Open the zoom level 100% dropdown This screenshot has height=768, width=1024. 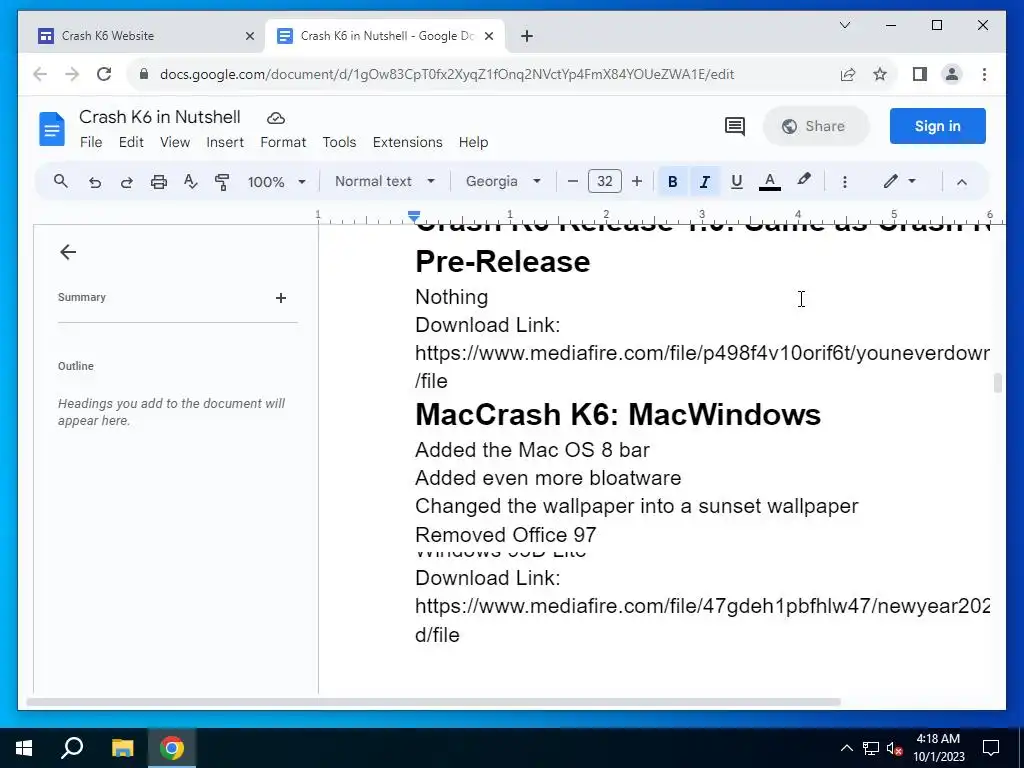click(276, 182)
